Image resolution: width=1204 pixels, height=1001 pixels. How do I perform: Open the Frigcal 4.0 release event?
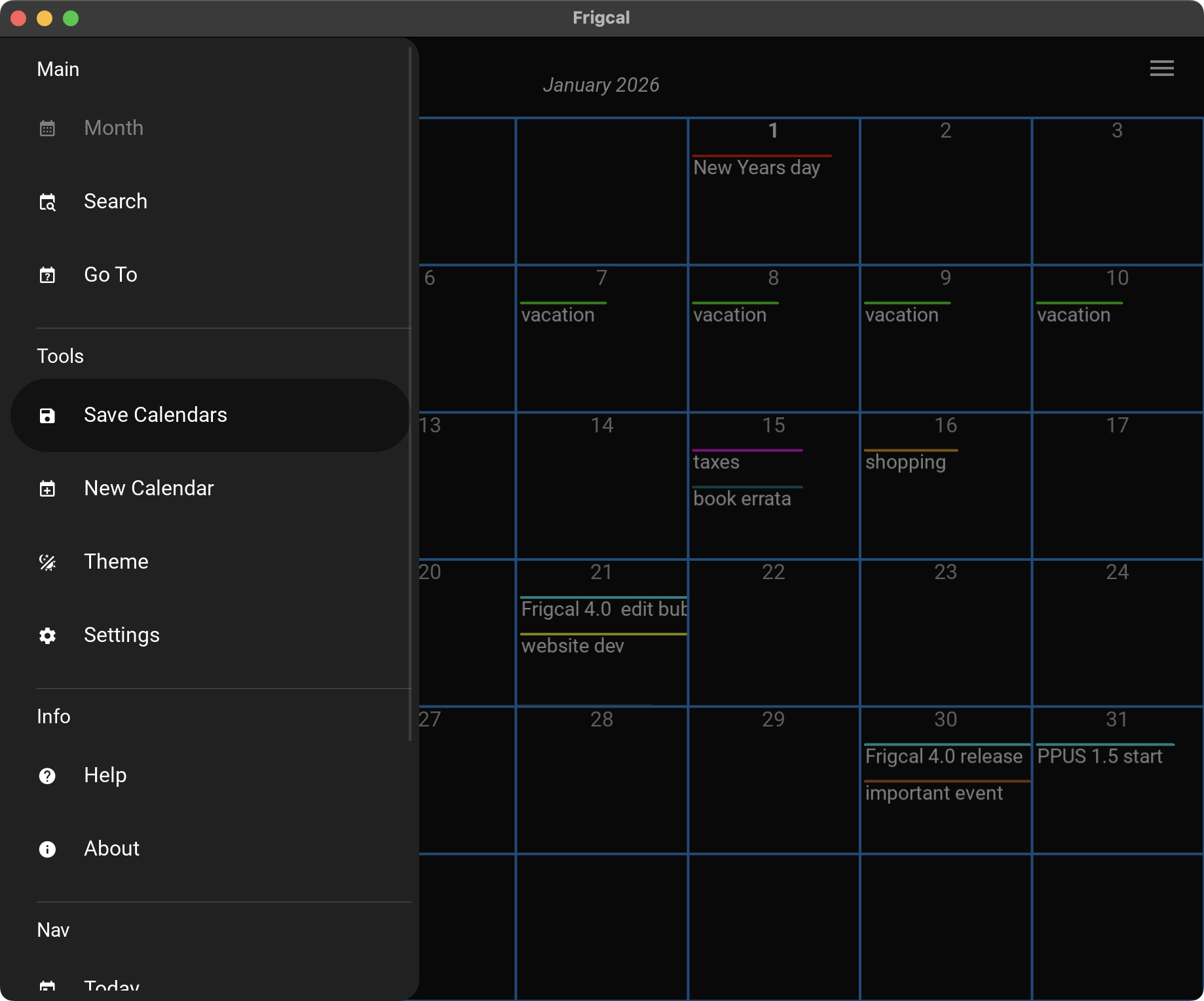coord(943,756)
